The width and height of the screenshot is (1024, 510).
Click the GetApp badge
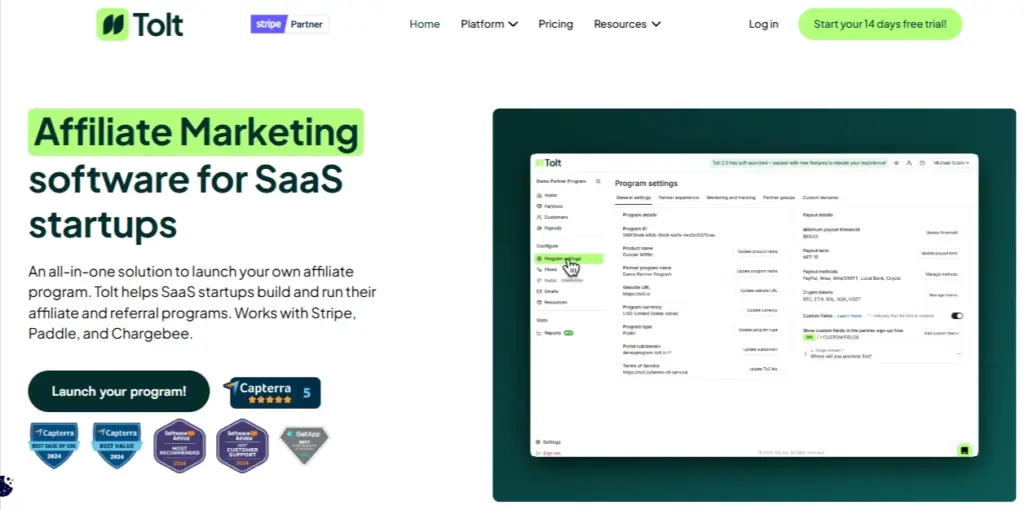pos(303,445)
